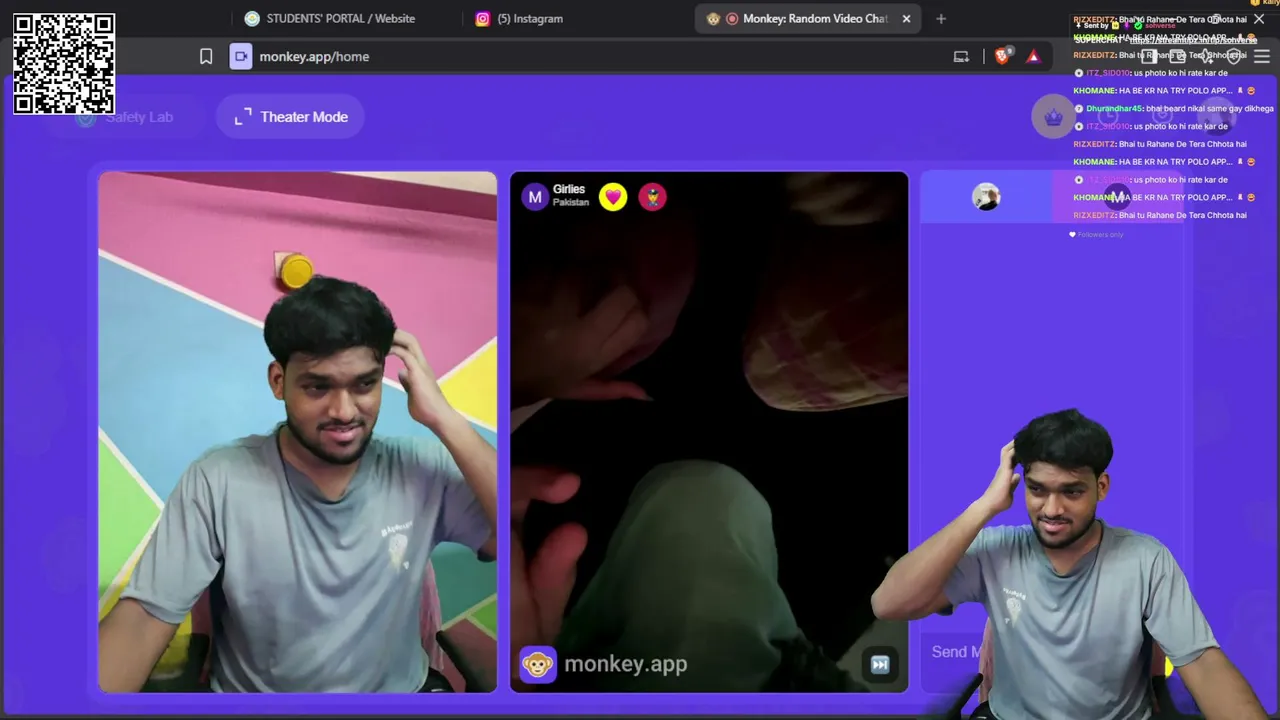Click the Theater Mode button
The width and height of the screenshot is (1280, 720).
[x=291, y=117]
